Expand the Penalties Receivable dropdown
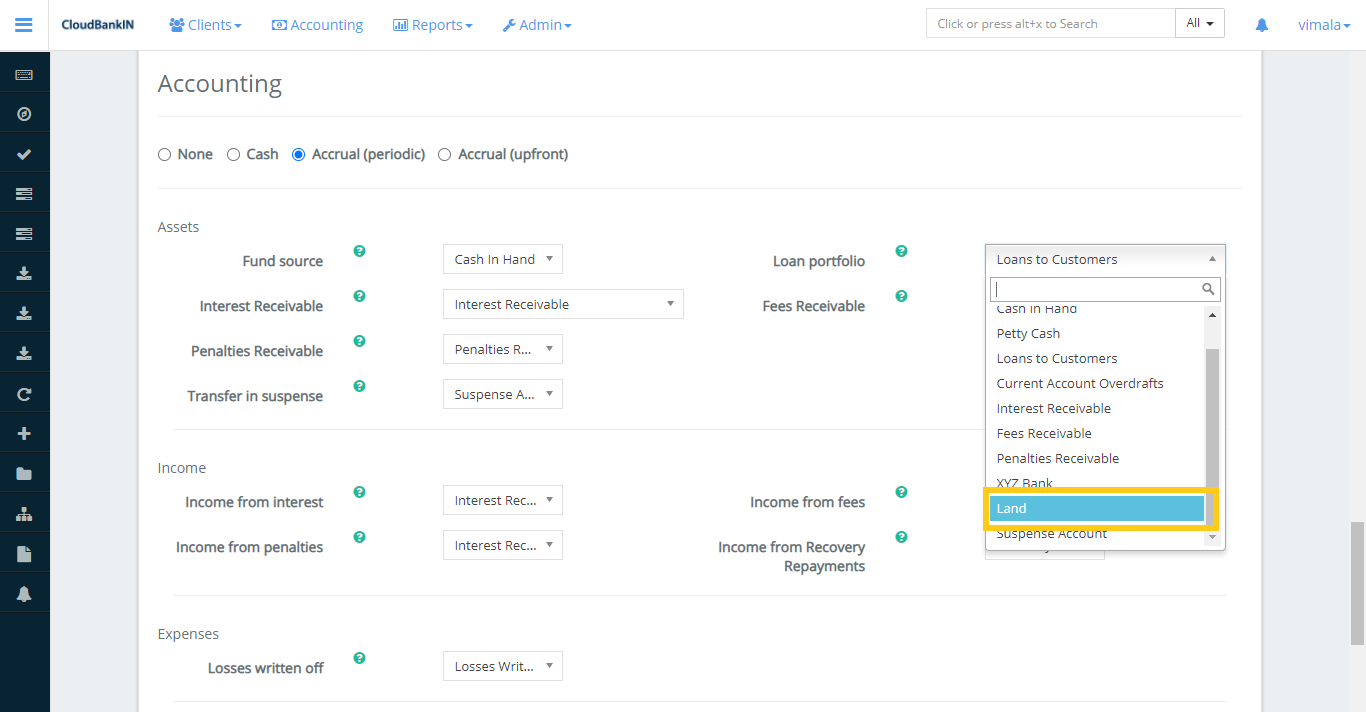 coord(502,348)
